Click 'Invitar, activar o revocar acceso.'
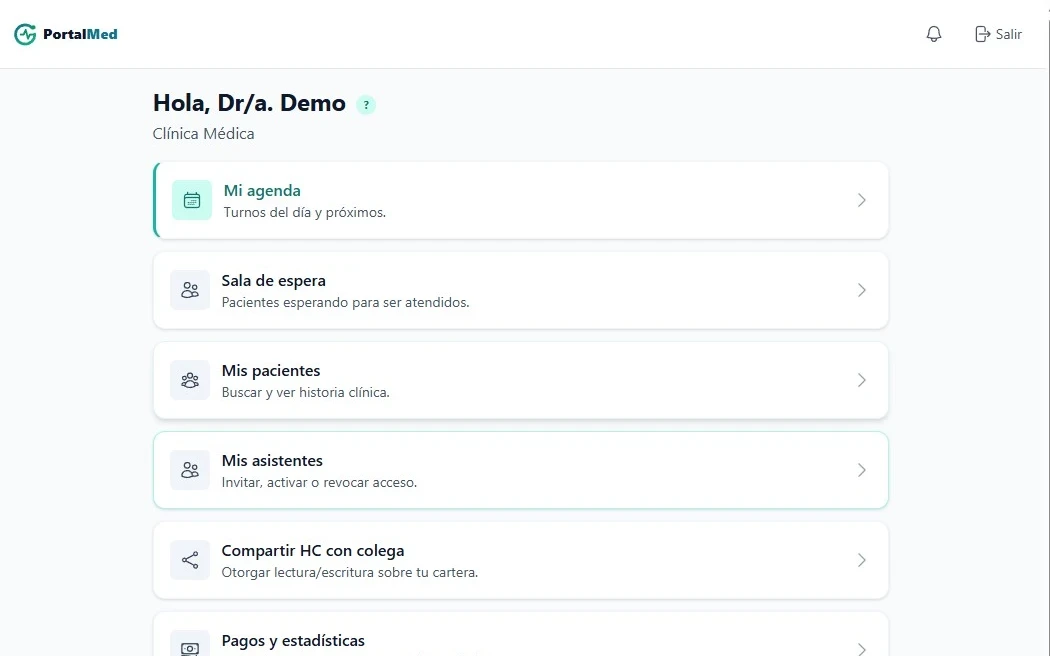1050x656 pixels. (x=319, y=483)
